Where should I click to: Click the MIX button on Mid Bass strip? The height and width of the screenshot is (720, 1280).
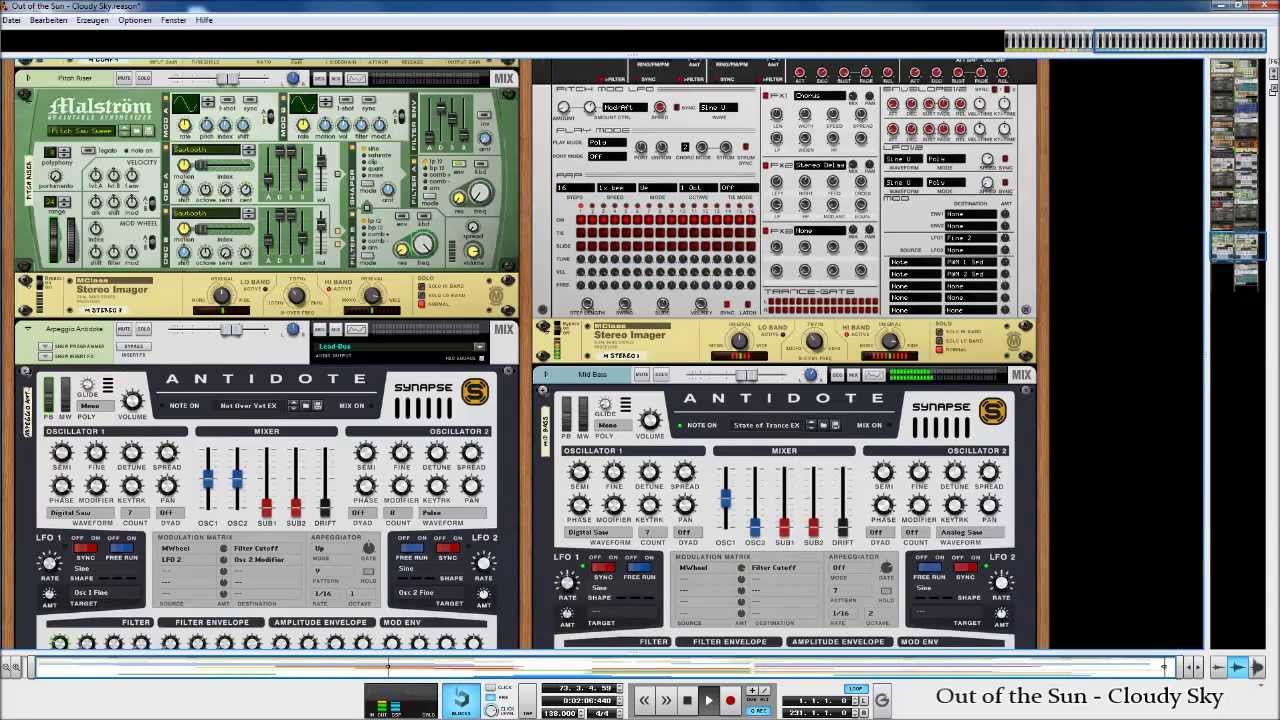(x=1021, y=375)
